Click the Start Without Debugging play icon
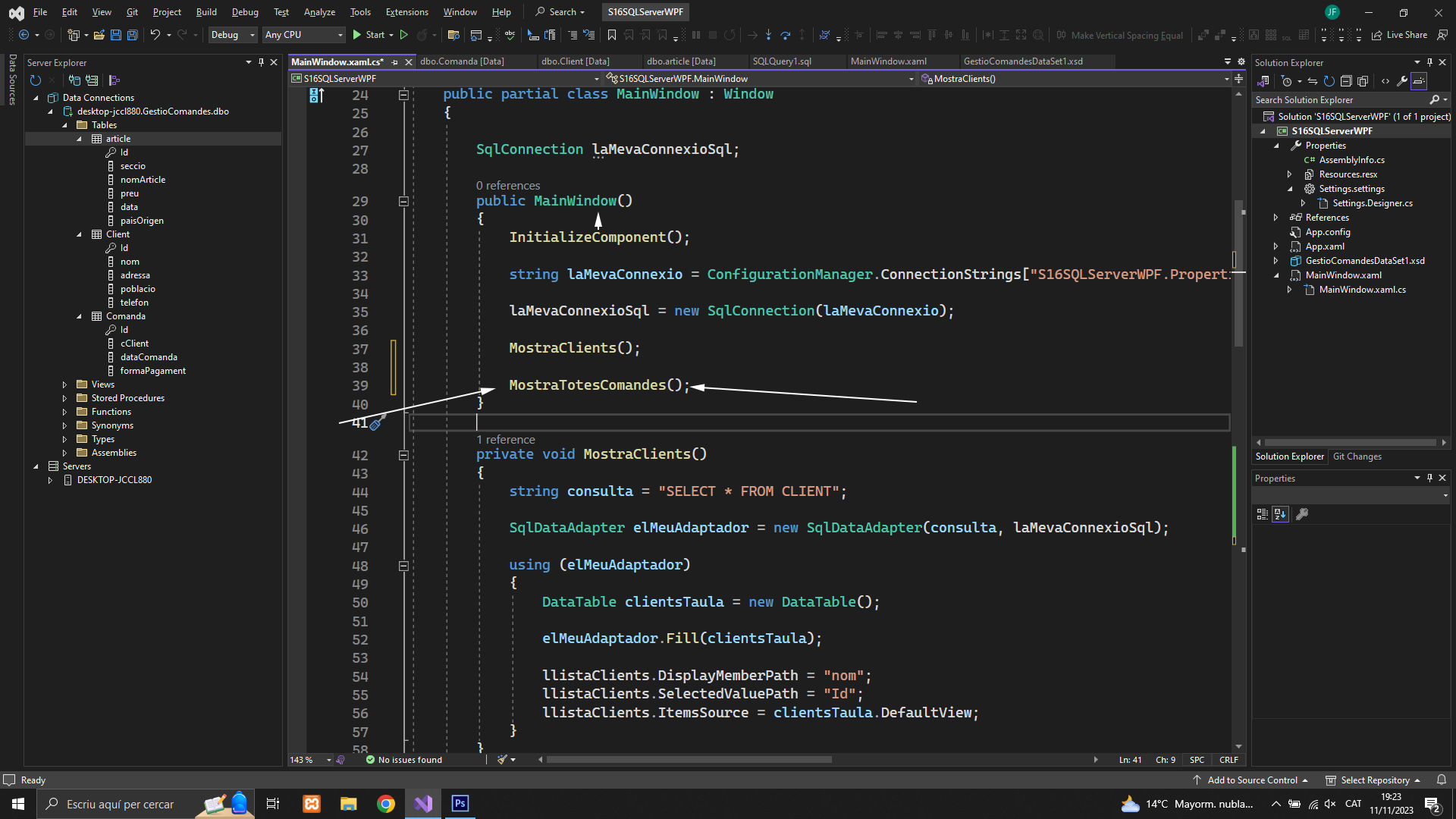Image resolution: width=1456 pixels, height=819 pixels. tap(404, 35)
